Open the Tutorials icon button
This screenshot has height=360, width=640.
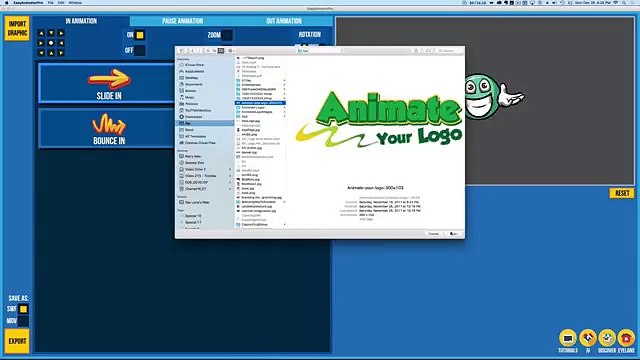point(568,338)
